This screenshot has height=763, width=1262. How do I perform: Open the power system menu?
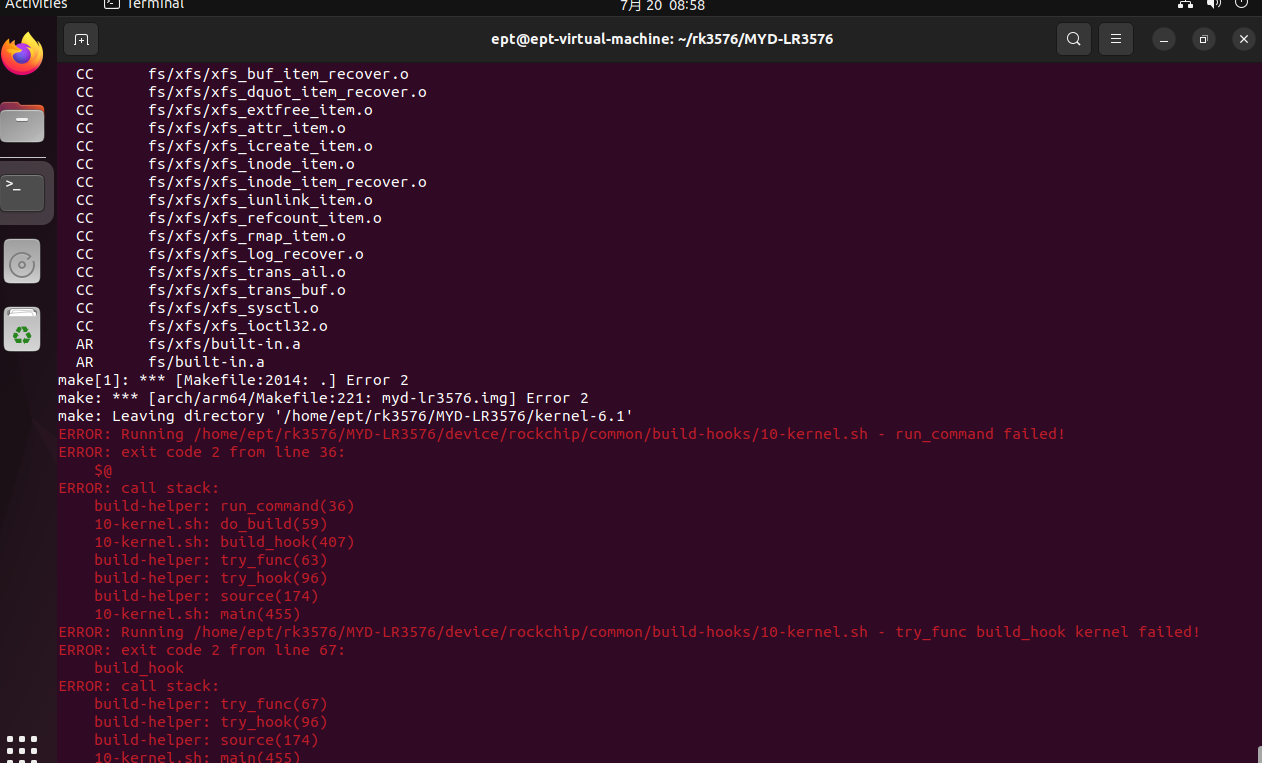coord(1241,4)
